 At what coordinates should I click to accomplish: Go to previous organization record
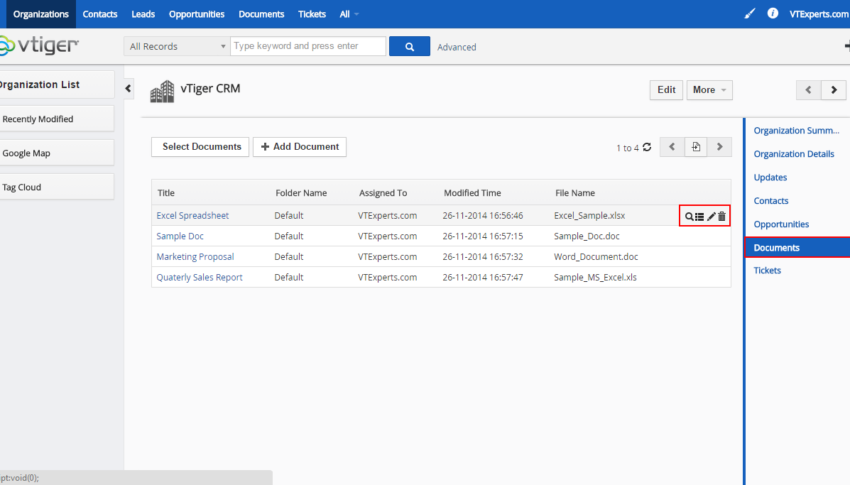click(808, 90)
